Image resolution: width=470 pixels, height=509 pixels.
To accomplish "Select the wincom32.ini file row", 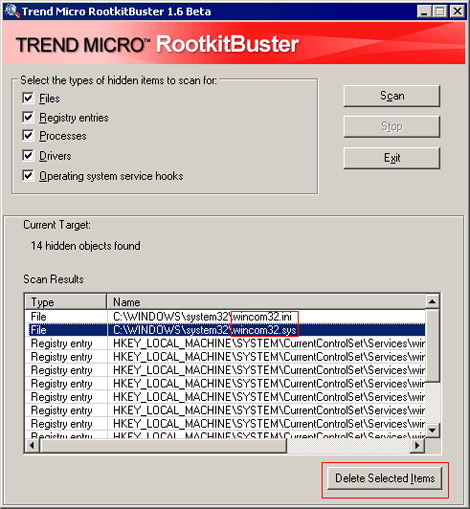I will click(225, 317).
